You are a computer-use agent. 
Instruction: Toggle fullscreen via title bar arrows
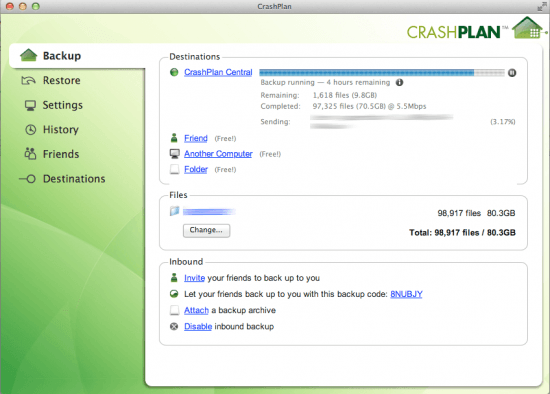[542, 6]
